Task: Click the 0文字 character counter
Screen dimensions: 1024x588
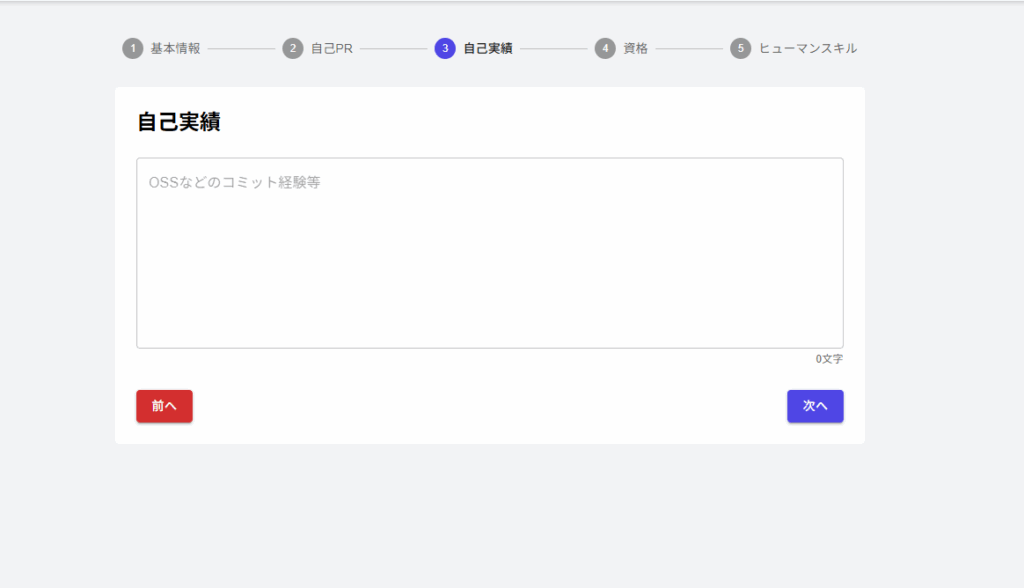Action: point(829,359)
